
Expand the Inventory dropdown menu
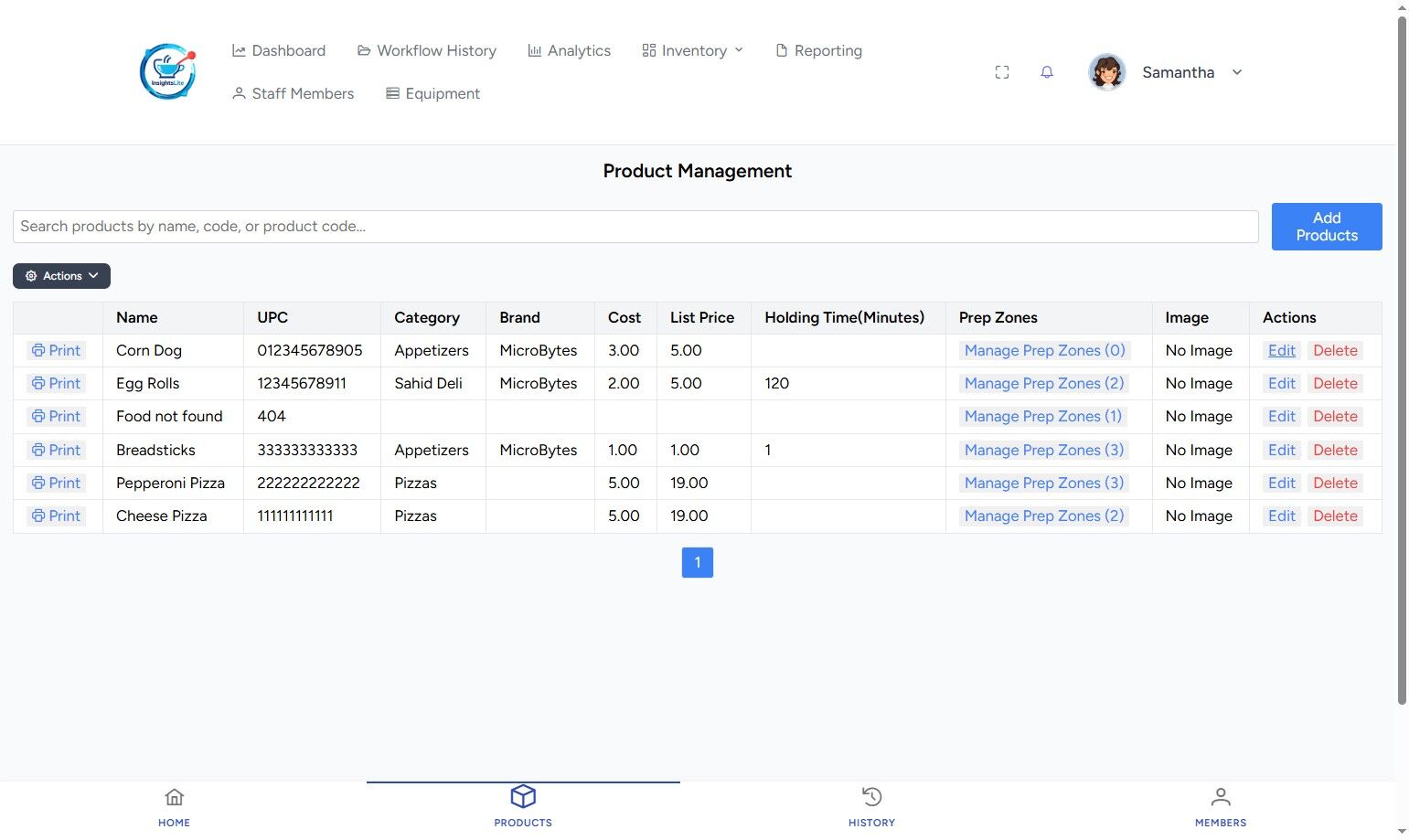pyautogui.click(x=692, y=50)
